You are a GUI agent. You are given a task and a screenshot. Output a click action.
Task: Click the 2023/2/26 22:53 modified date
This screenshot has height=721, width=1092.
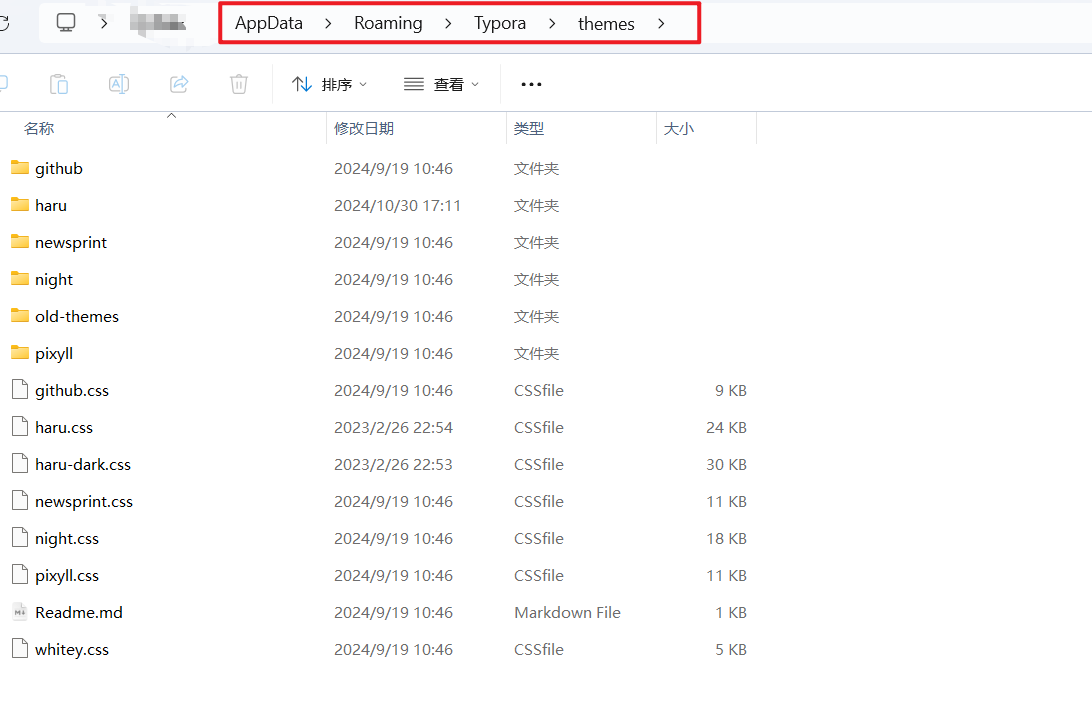[x=393, y=464]
